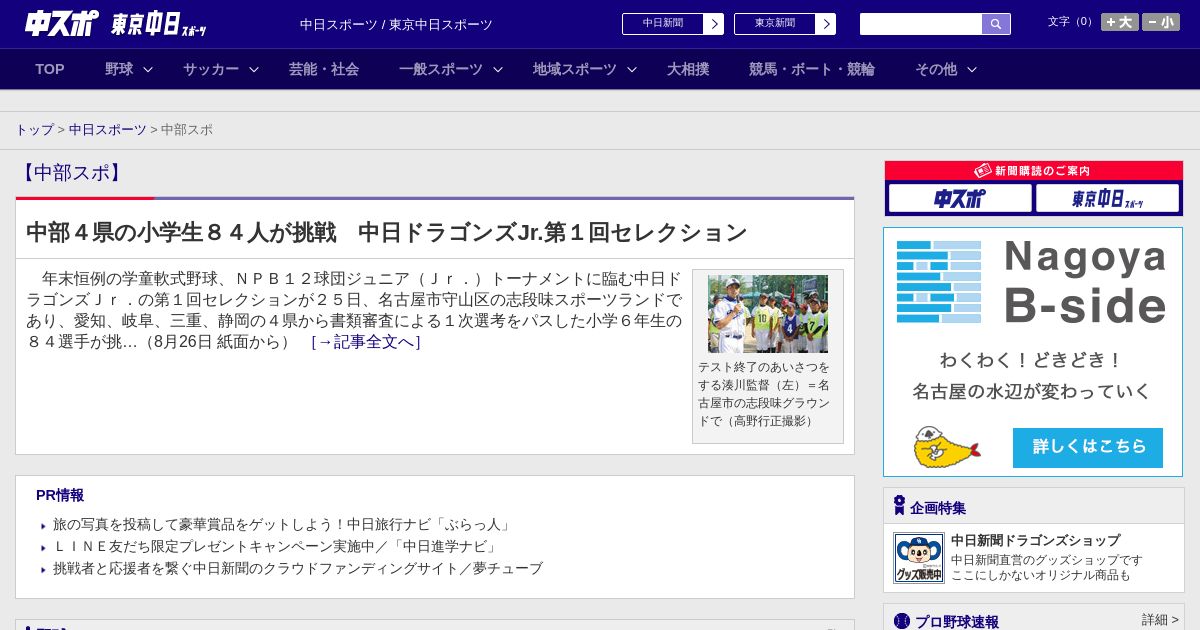Decrease text size with －小 button
The height and width of the screenshot is (630, 1200).
point(1161,22)
